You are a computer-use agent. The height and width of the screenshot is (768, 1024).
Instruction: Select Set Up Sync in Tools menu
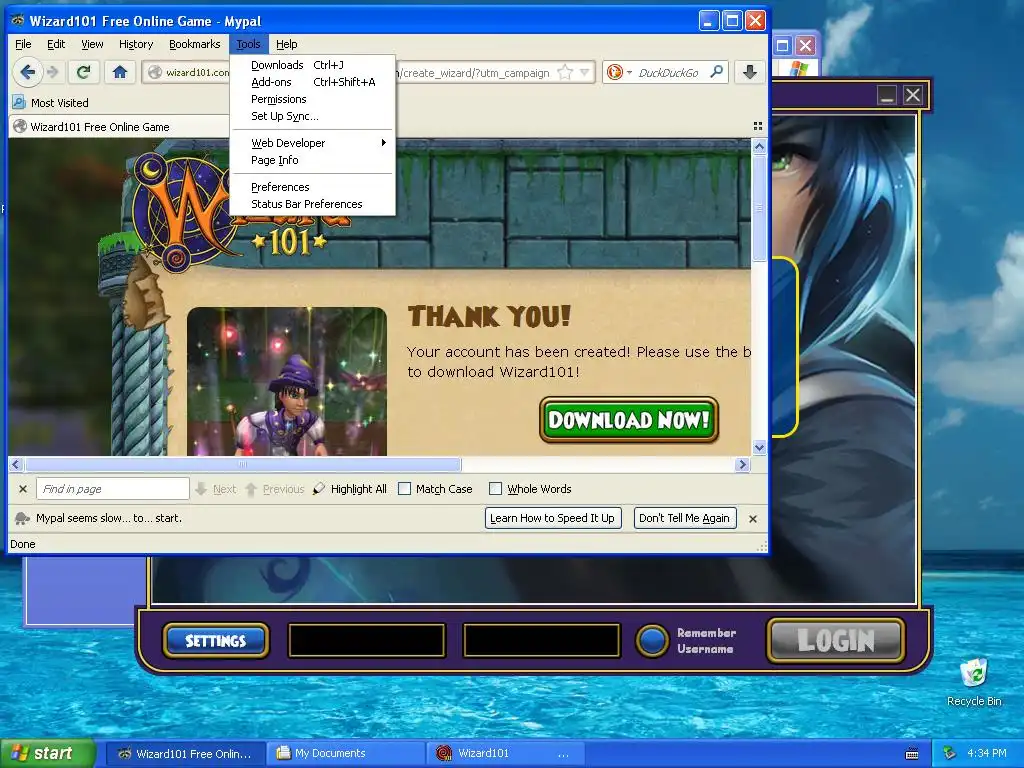click(313, 116)
